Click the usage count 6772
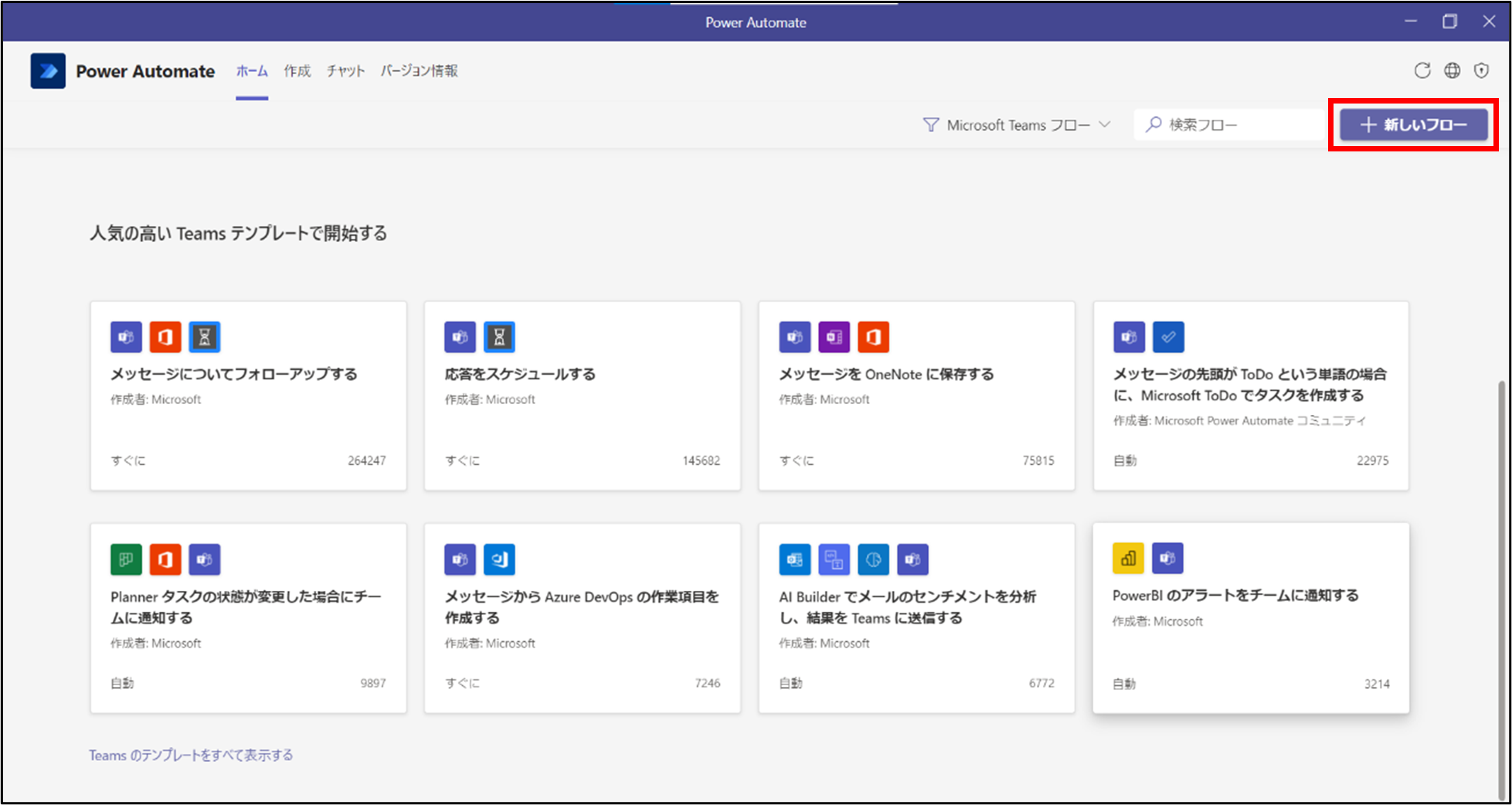The width and height of the screenshot is (1512, 805). [x=1041, y=683]
